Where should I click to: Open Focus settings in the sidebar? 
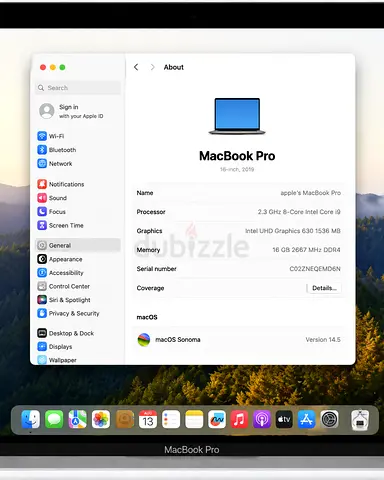point(51,211)
